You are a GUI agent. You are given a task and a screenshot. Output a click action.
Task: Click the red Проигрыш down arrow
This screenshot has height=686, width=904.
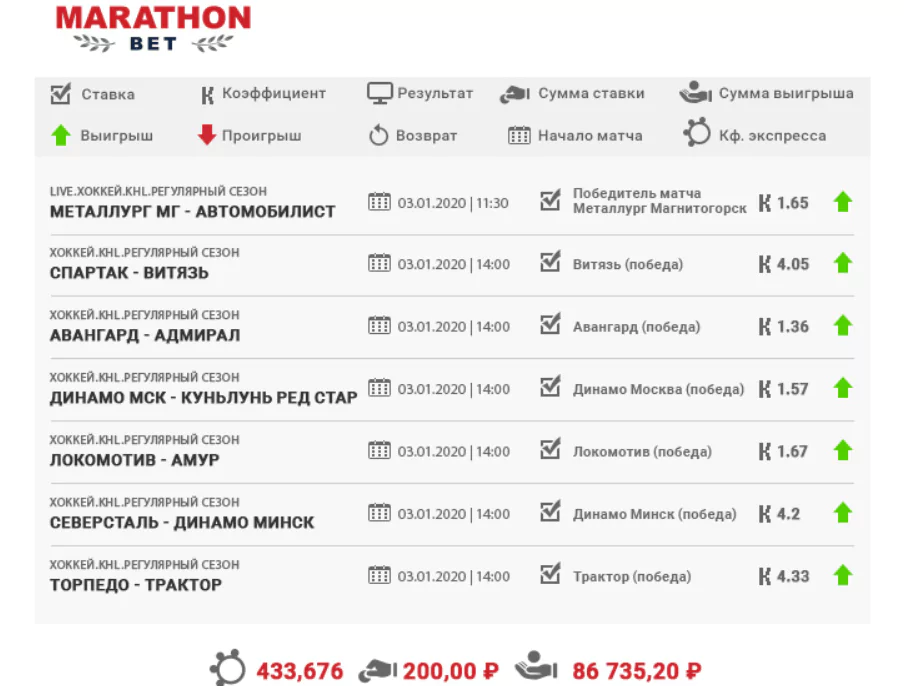pos(206,135)
